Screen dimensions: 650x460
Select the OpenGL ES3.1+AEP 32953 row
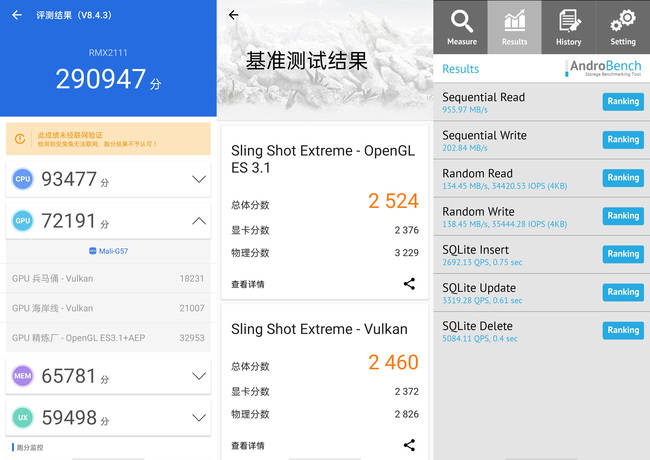tap(108, 338)
